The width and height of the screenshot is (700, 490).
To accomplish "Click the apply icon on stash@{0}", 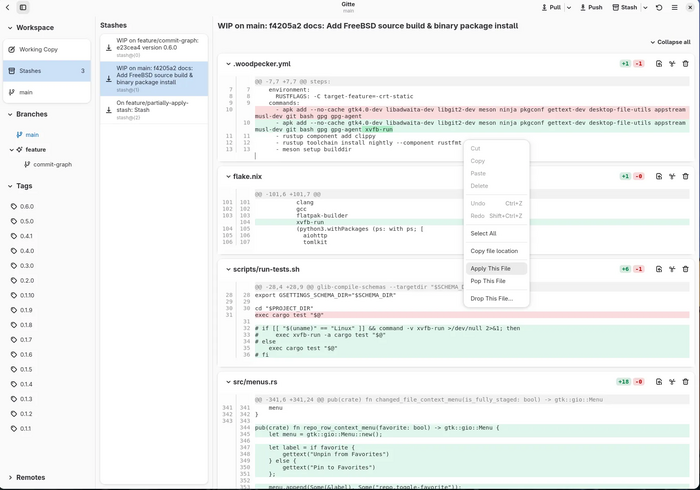I will [x=108, y=48].
